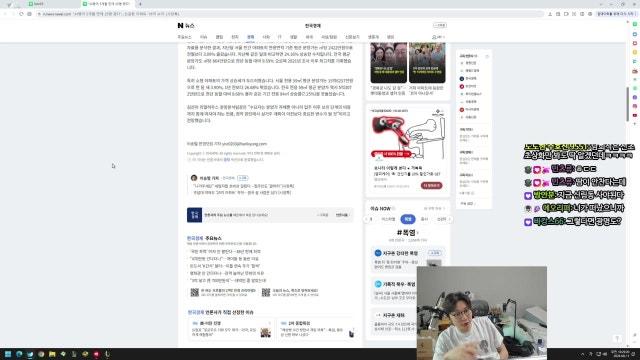The image size is (640, 360).
Task: Click the red button in advertisement
Action: pyautogui.click(x=431, y=186)
